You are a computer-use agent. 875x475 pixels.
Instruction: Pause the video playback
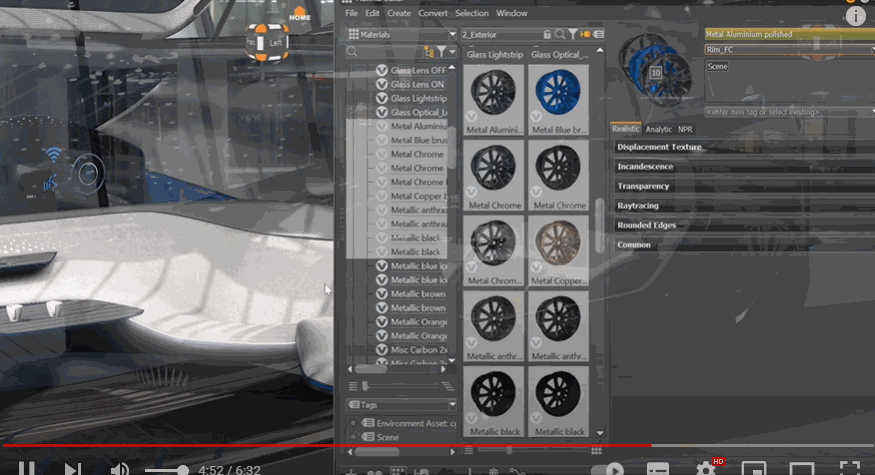(28, 468)
